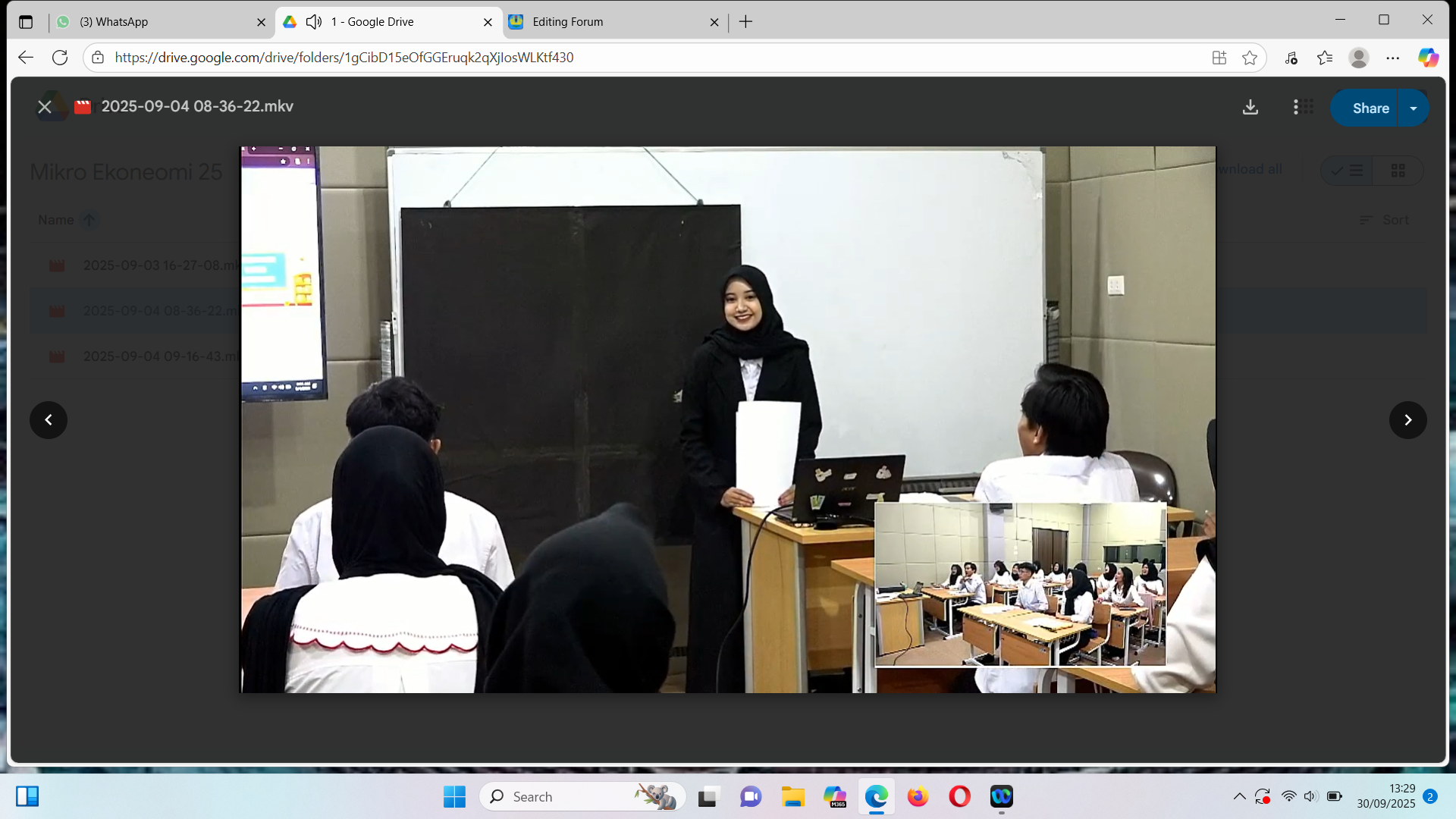Download the video file
The width and height of the screenshot is (1456, 819).
pyautogui.click(x=1250, y=108)
